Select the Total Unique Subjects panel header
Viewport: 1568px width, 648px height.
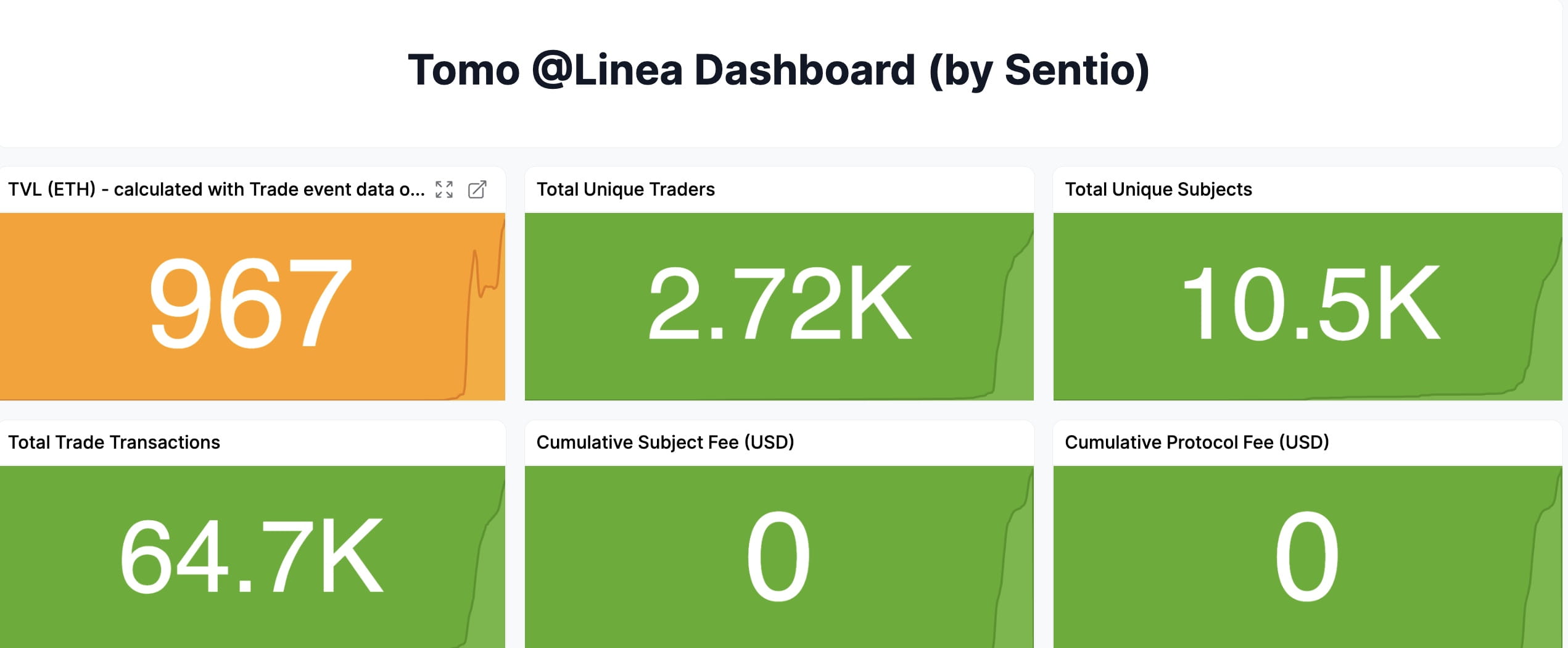point(1158,189)
